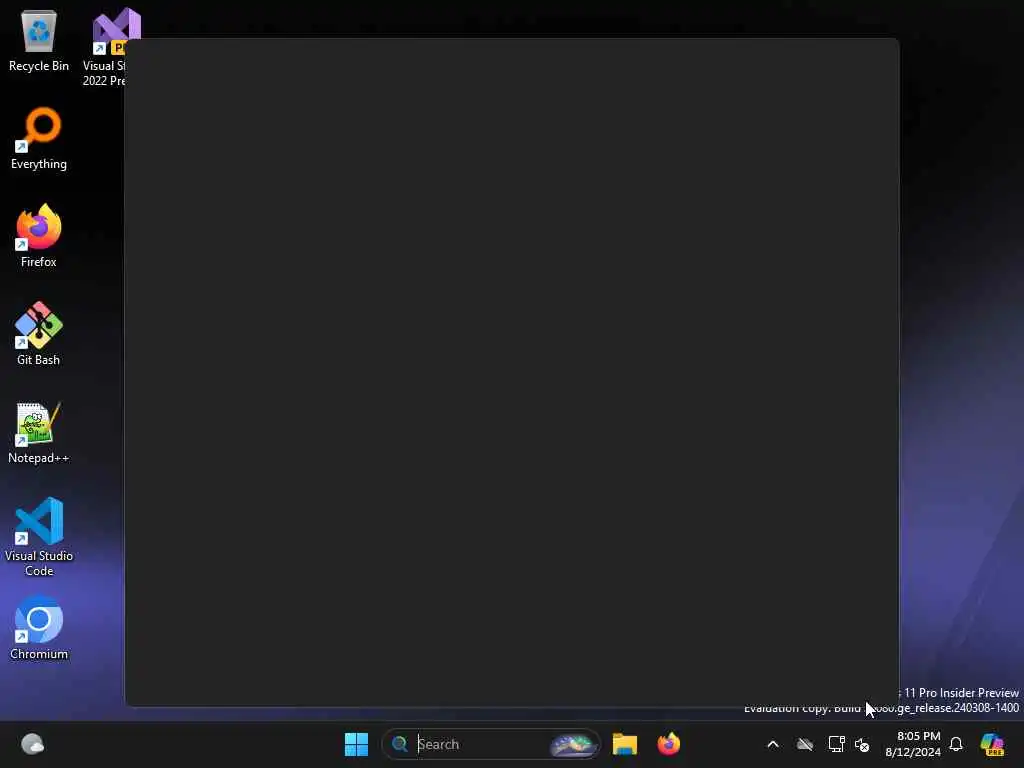Select the Firefox desktop shortcut
This screenshot has height=768, width=1024.
click(x=39, y=236)
